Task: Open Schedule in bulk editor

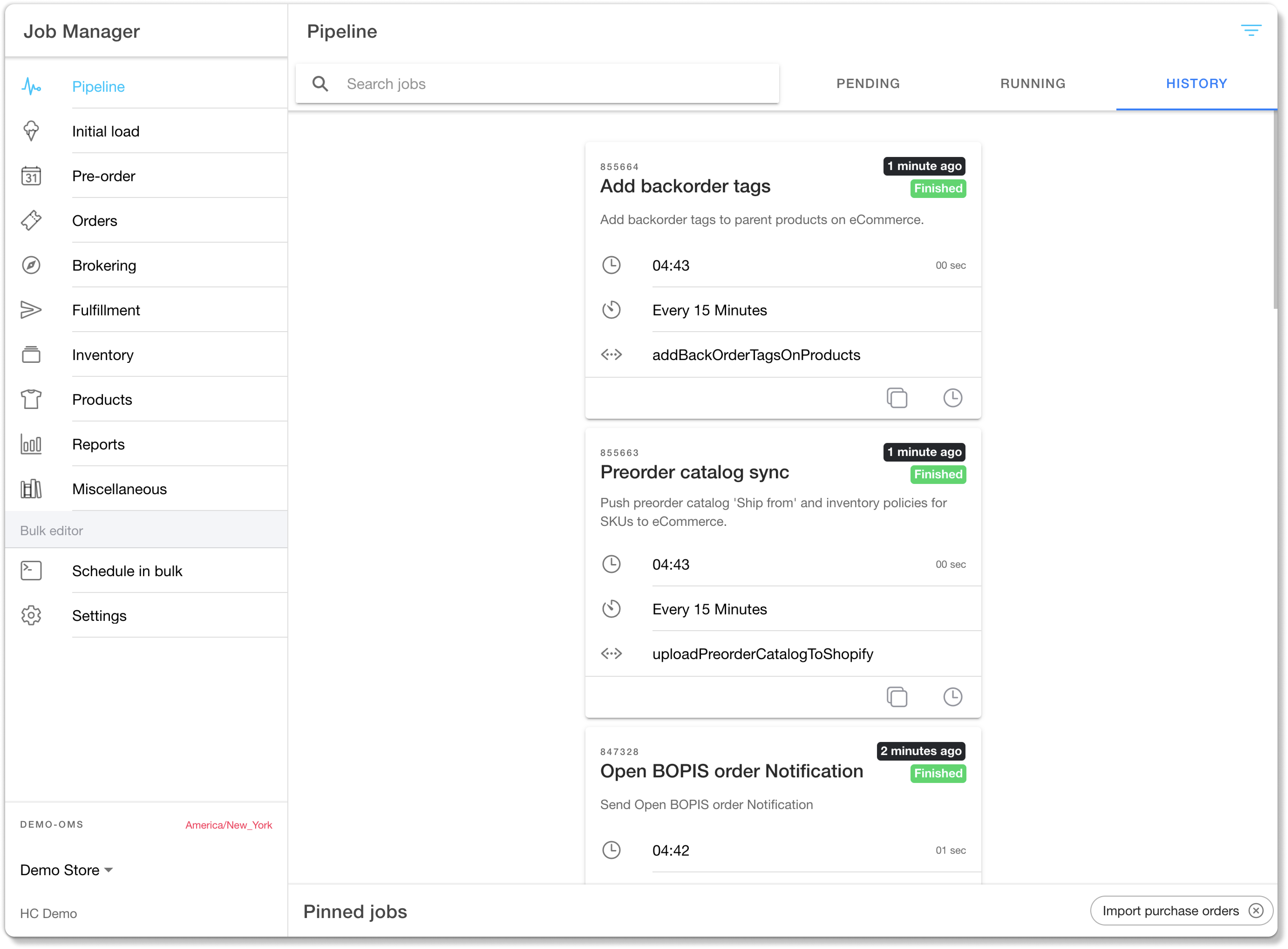Action: pos(127,571)
